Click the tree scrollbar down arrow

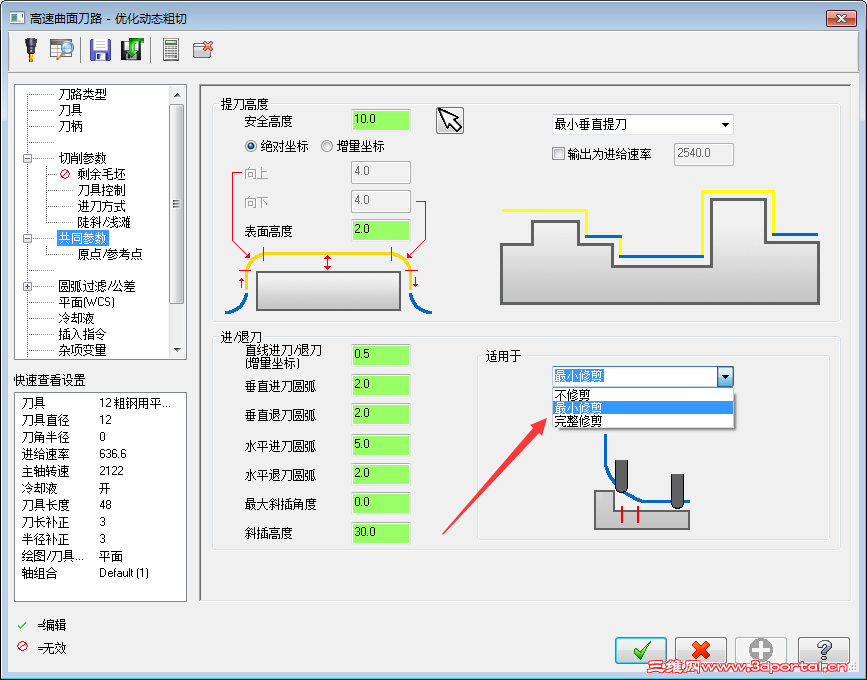177,349
